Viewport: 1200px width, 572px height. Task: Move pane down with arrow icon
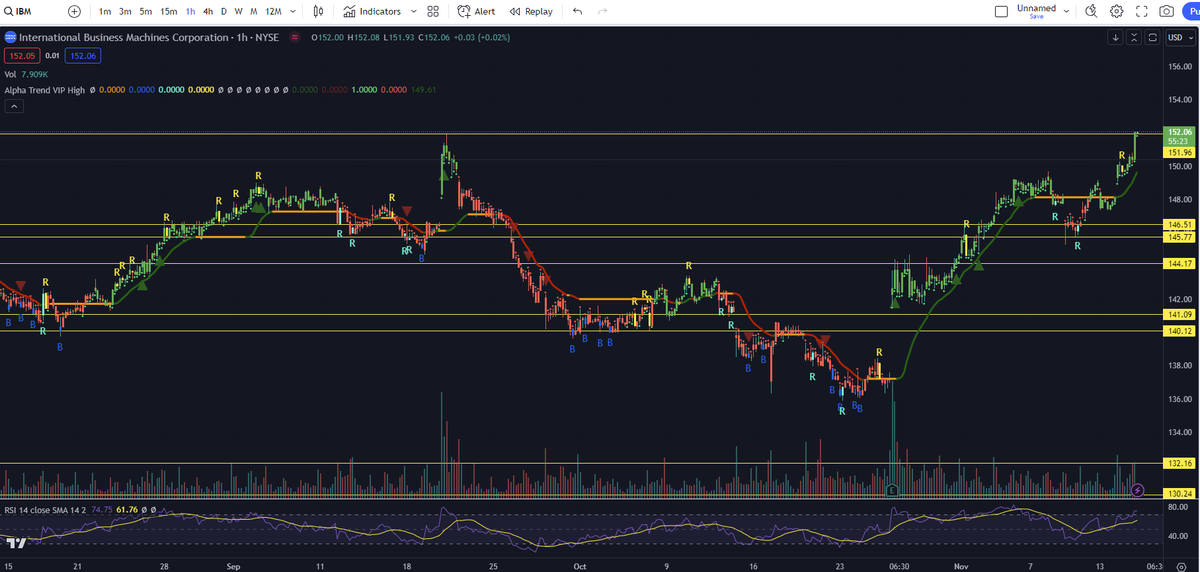(1115, 38)
